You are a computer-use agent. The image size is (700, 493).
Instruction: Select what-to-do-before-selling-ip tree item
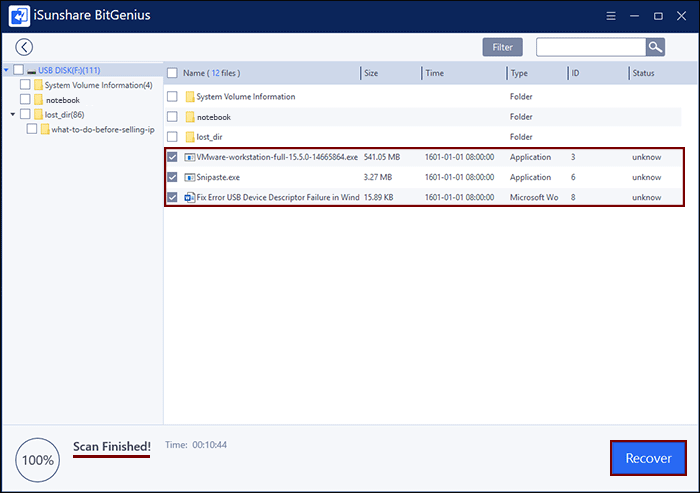[x=103, y=130]
